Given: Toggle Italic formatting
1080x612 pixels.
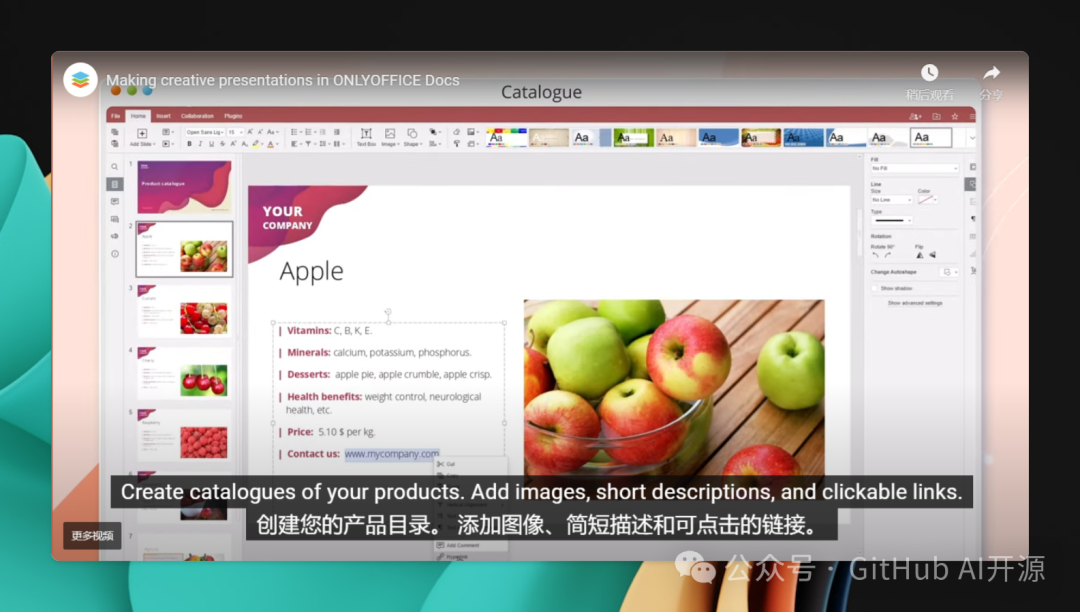Looking at the screenshot, I should click(200, 144).
